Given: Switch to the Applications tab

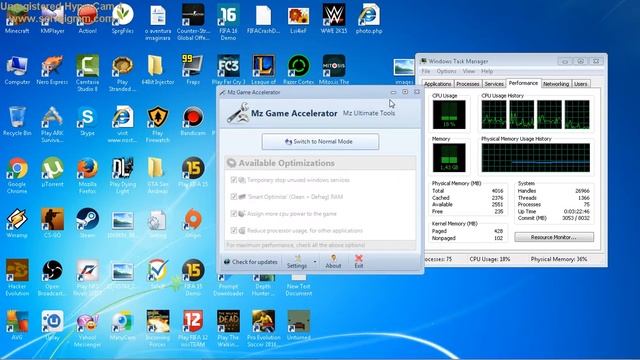Looking at the screenshot, I should [x=438, y=84].
